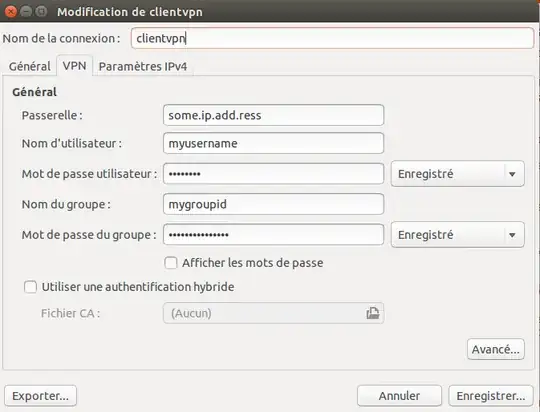
Task: Click the Nom du groupe field
Action: (273, 204)
